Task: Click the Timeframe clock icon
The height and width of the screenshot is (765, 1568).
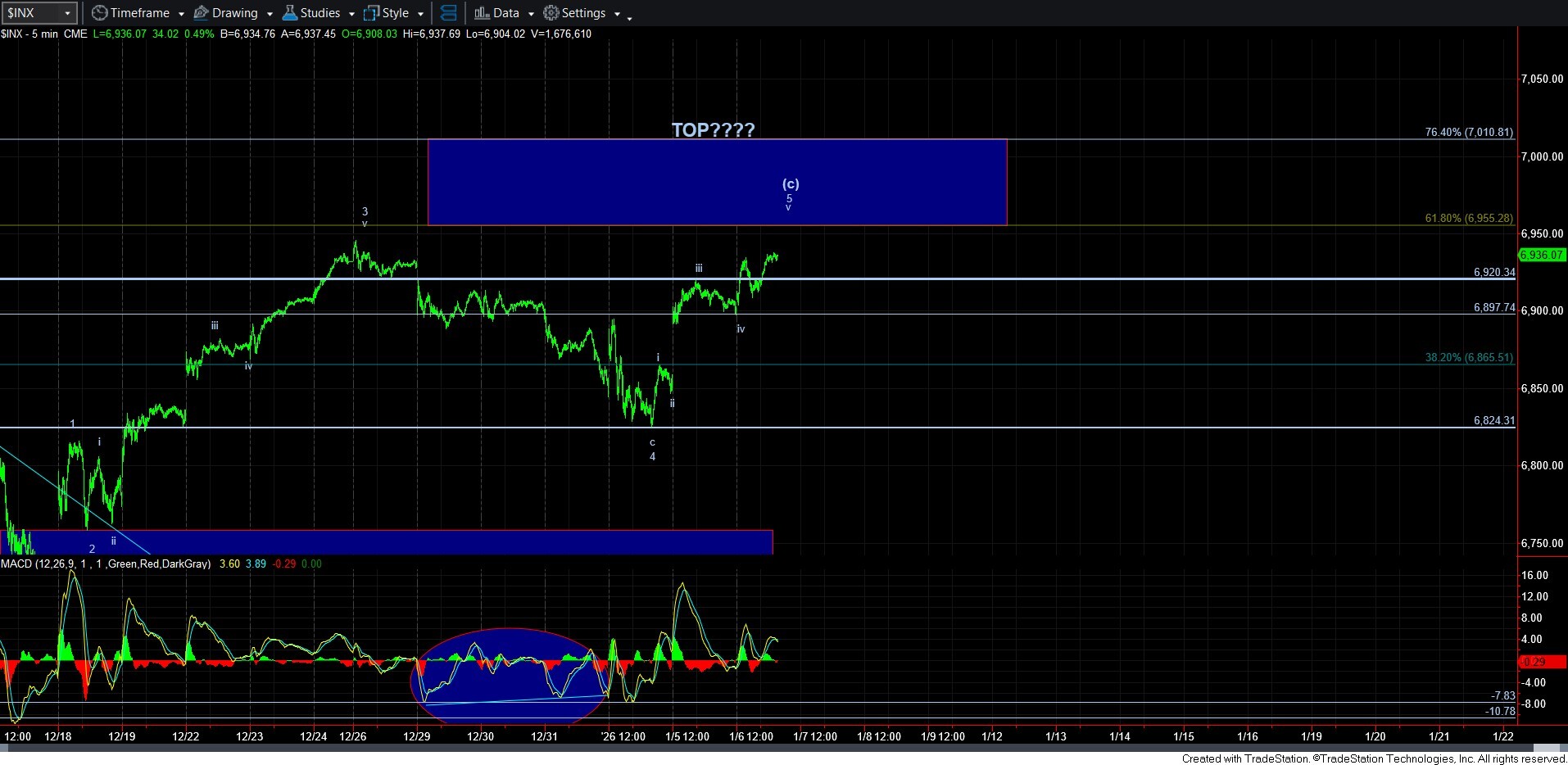Action: [99, 13]
